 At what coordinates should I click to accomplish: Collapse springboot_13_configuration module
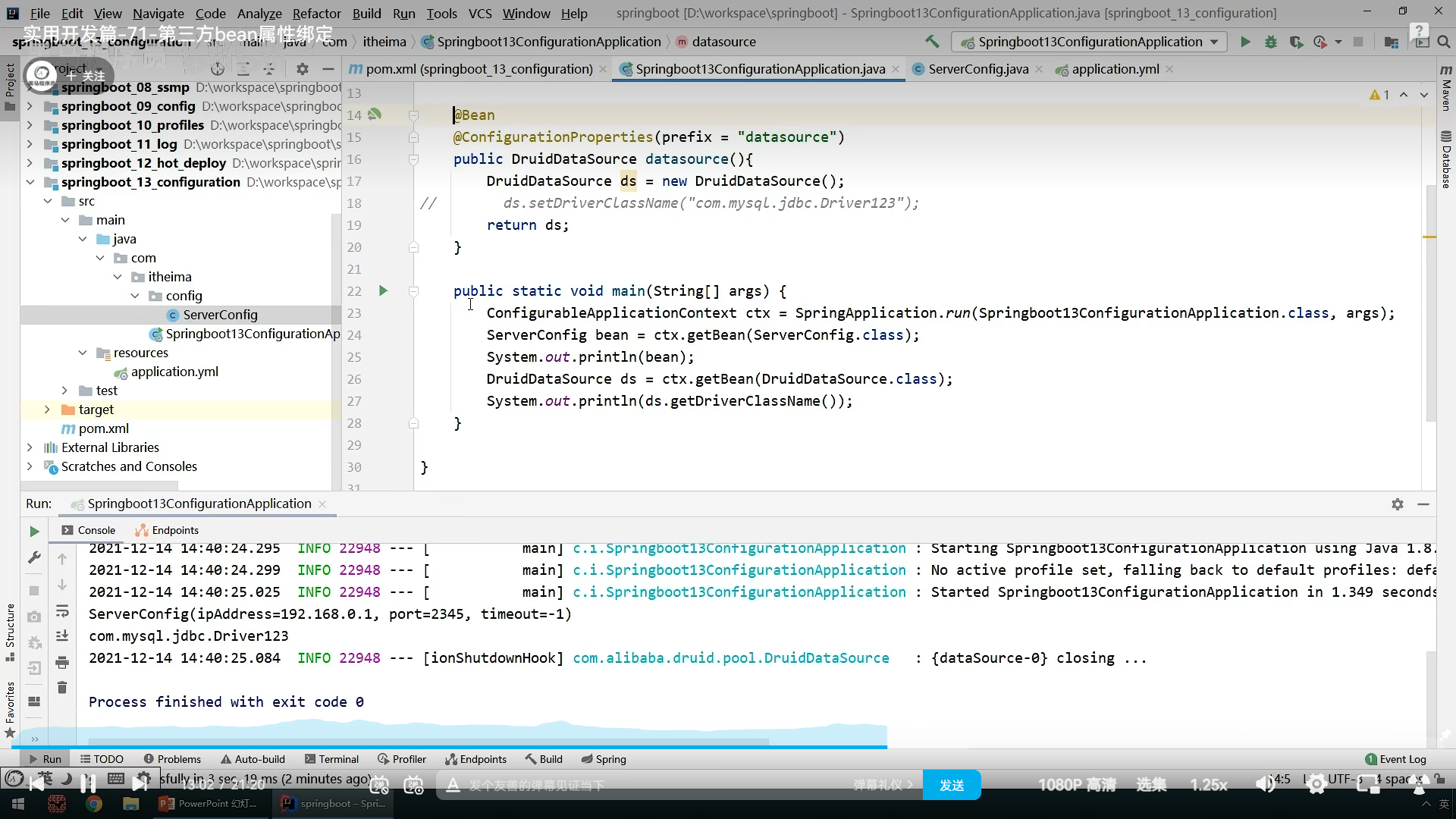[30, 182]
